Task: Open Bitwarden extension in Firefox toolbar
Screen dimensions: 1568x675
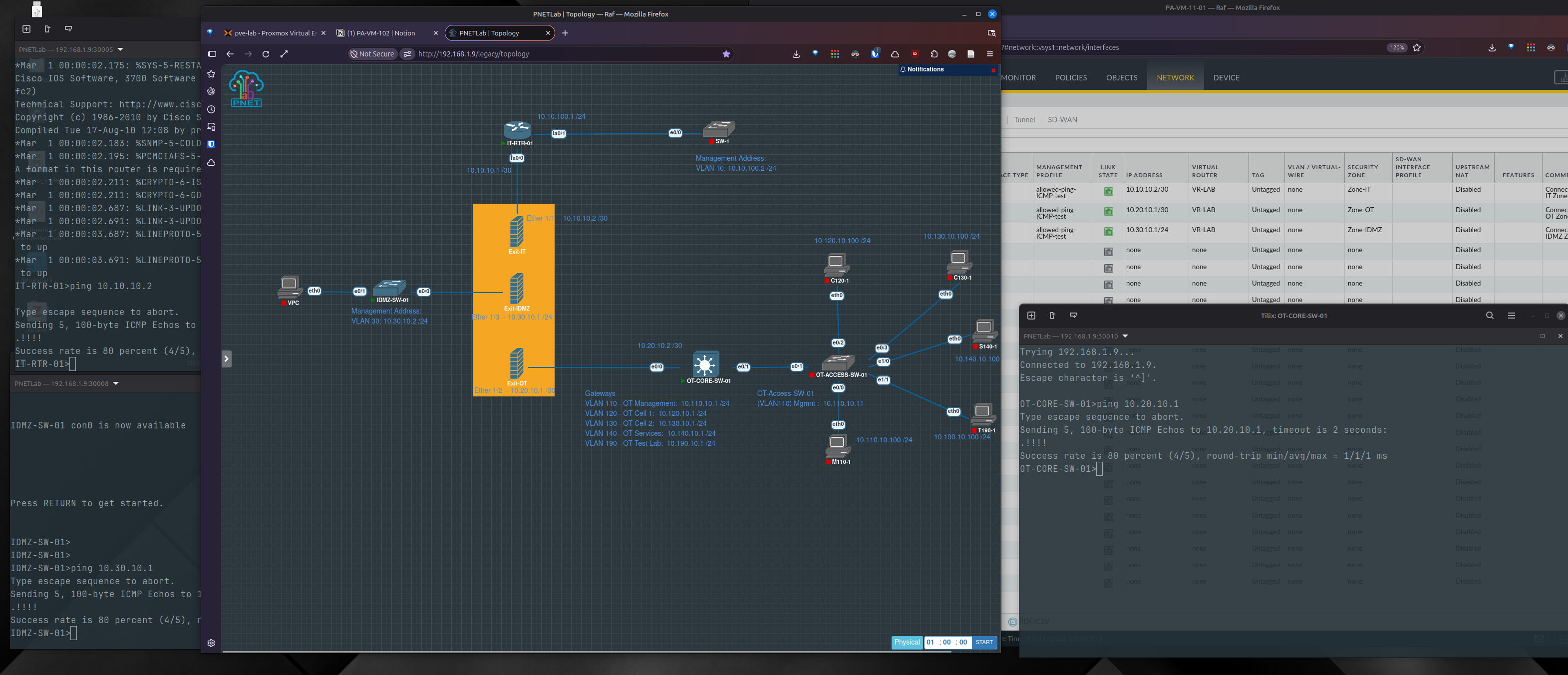Action: click(875, 53)
